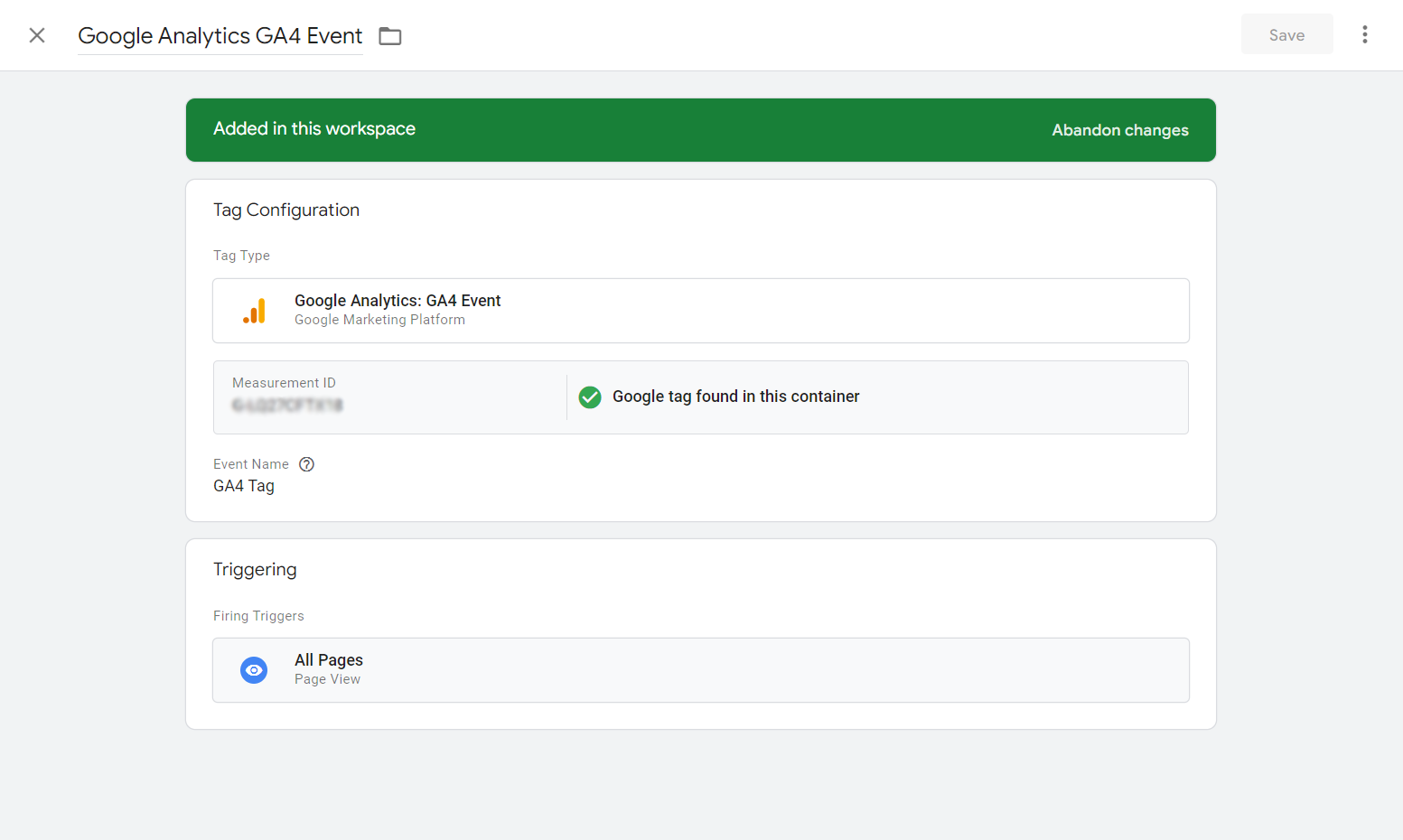This screenshot has width=1403, height=840.
Task: Open the Event Name help question icon
Action: 307,464
